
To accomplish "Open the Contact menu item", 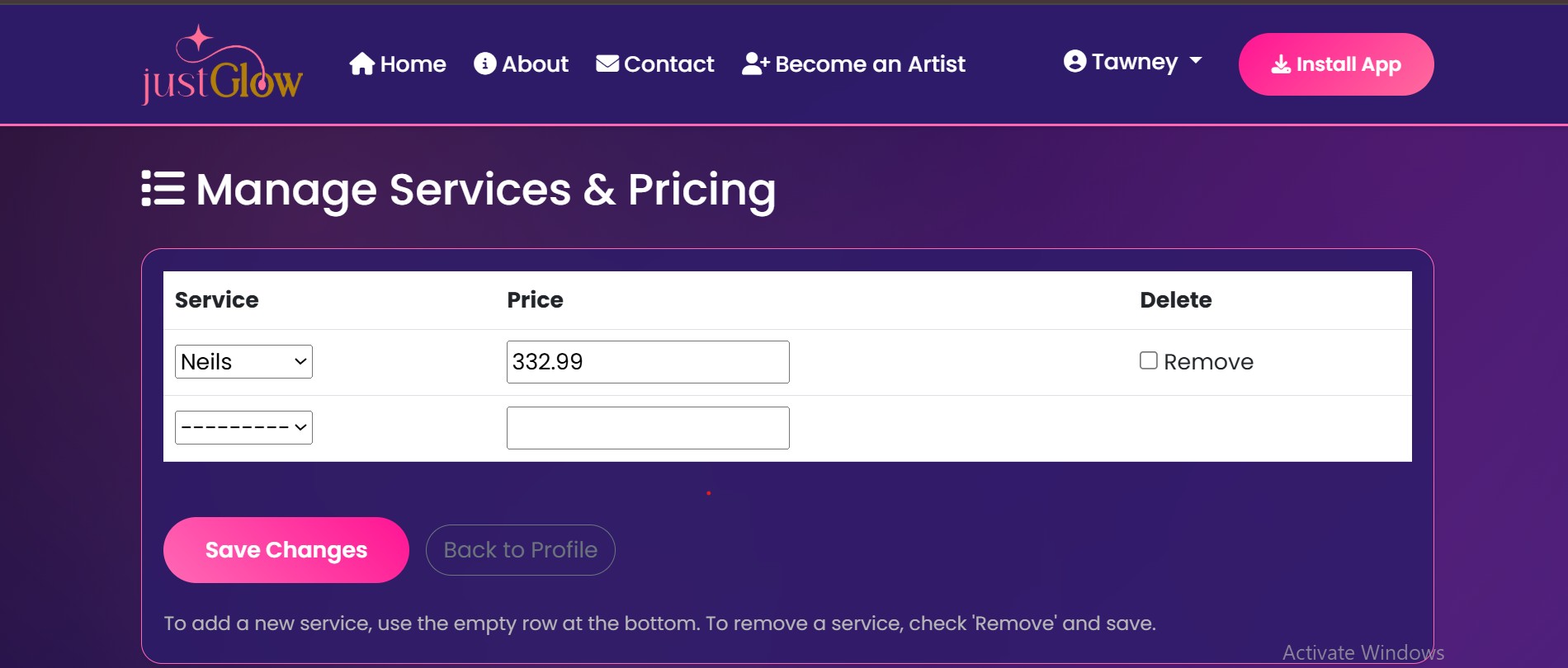I will [x=668, y=64].
